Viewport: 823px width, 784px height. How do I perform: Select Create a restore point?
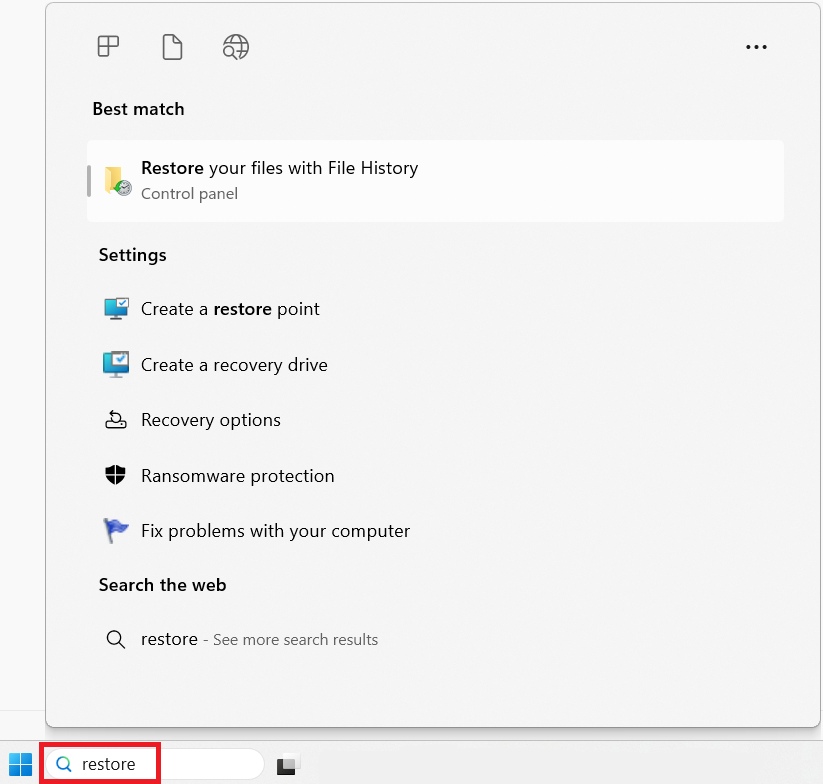click(x=230, y=308)
